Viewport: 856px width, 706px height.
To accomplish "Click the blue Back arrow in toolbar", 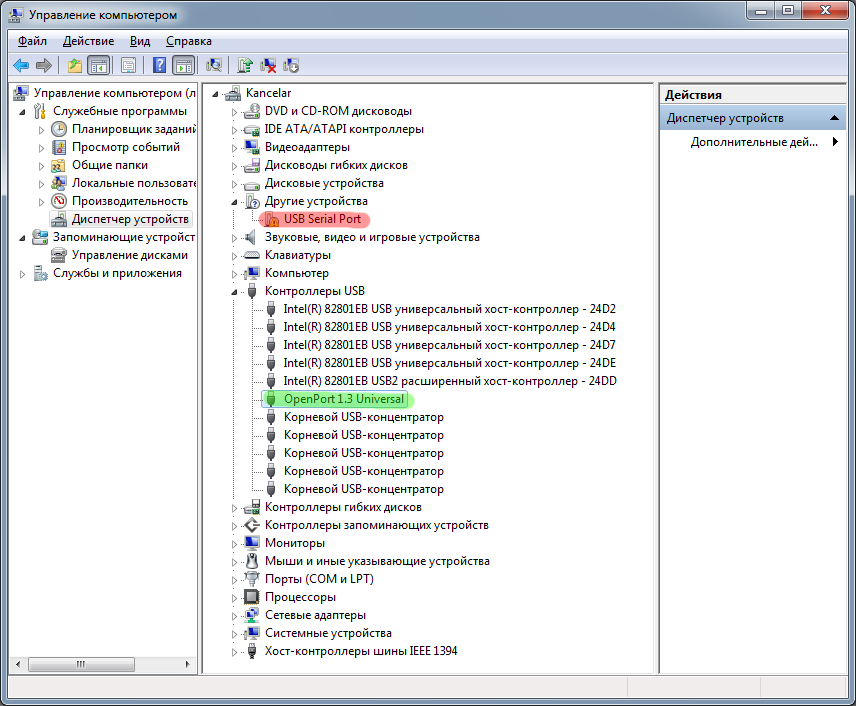I will pyautogui.click(x=21, y=66).
